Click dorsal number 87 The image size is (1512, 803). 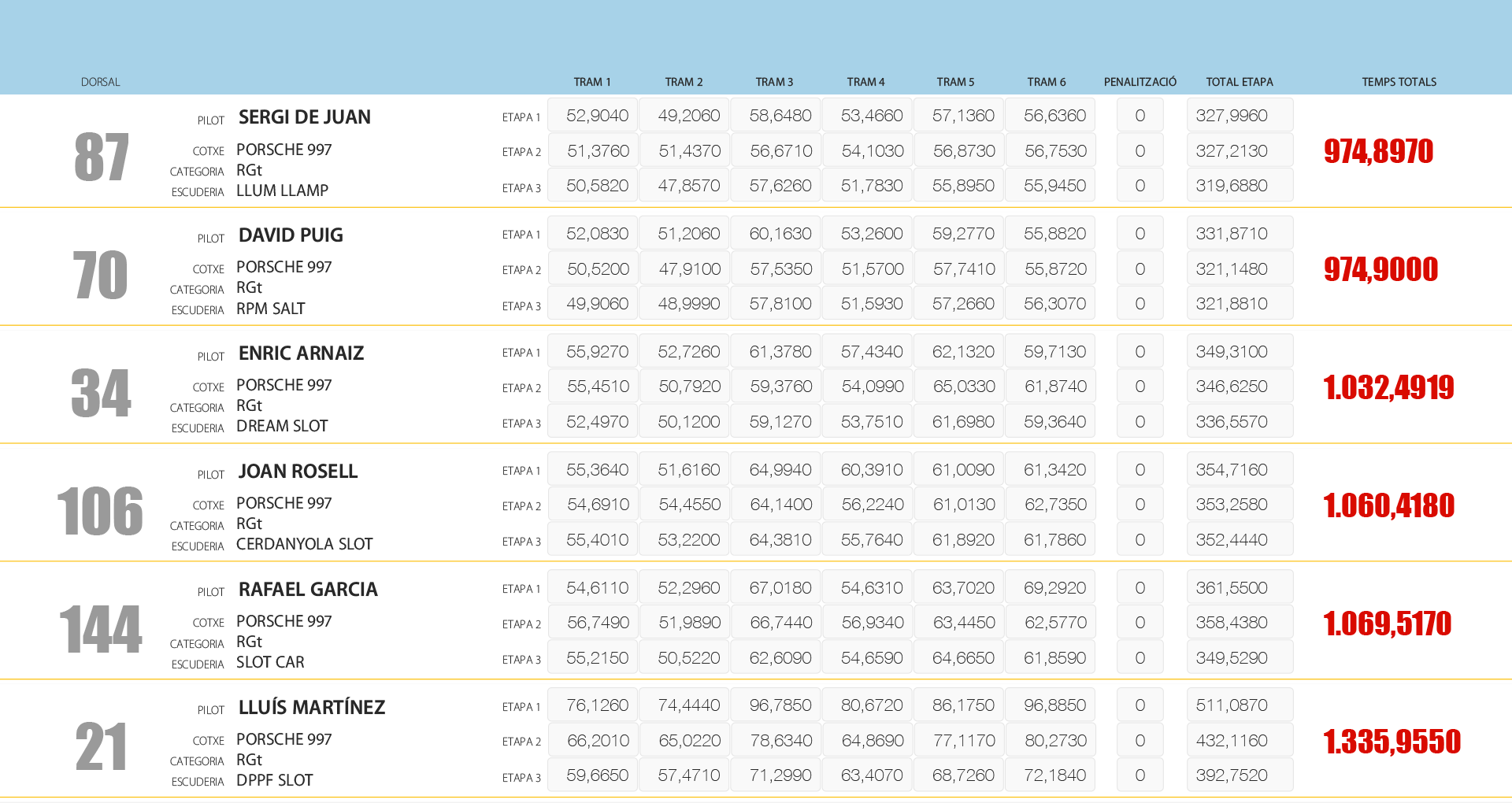click(101, 157)
